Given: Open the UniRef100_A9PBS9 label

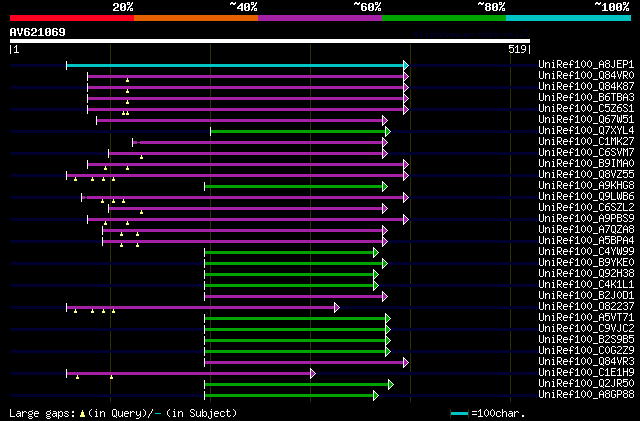Looking at the screenshot, I should (x=586, y=218).
